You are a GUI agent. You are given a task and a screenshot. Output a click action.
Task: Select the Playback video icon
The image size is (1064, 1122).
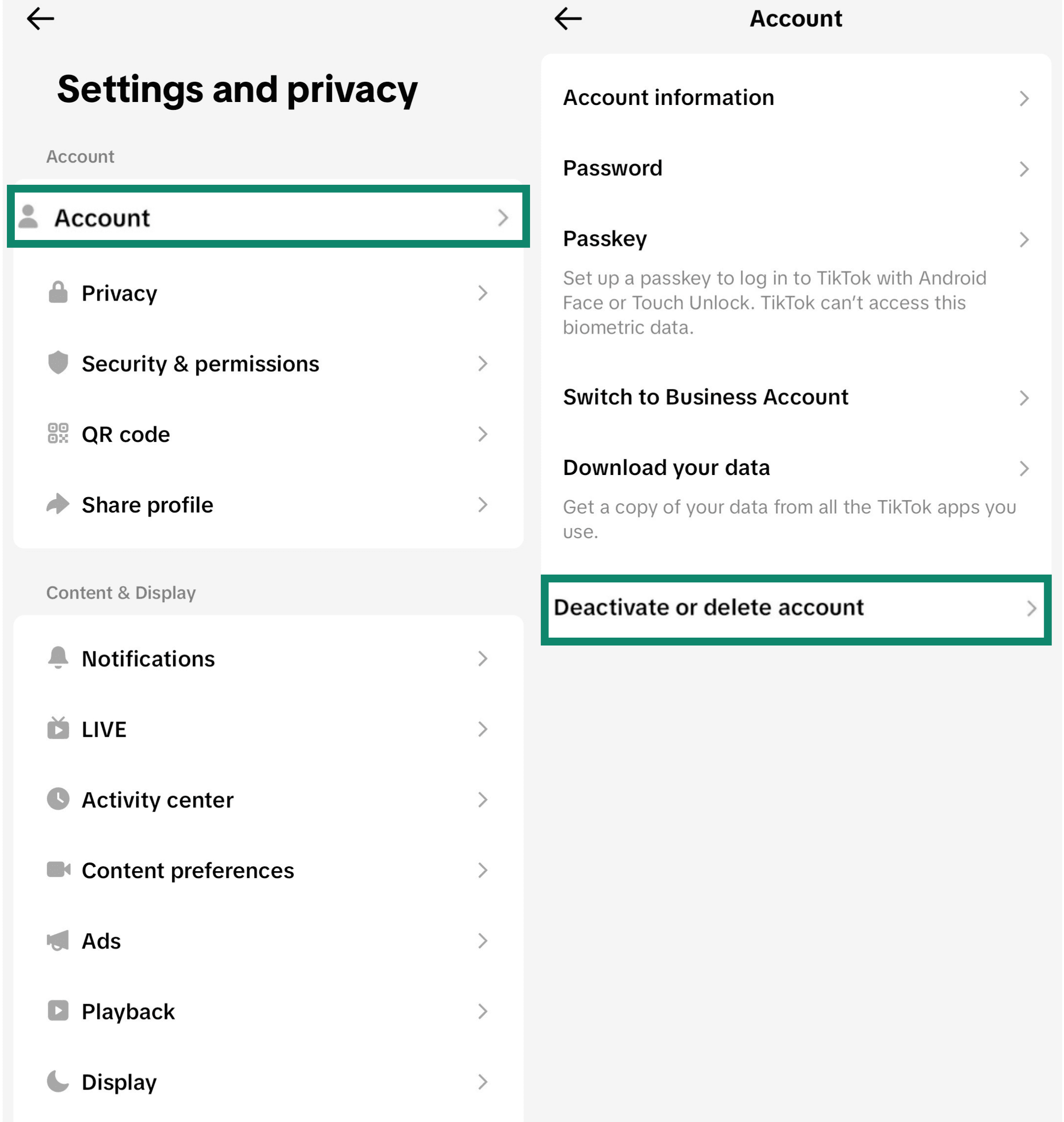point(59,1012)
